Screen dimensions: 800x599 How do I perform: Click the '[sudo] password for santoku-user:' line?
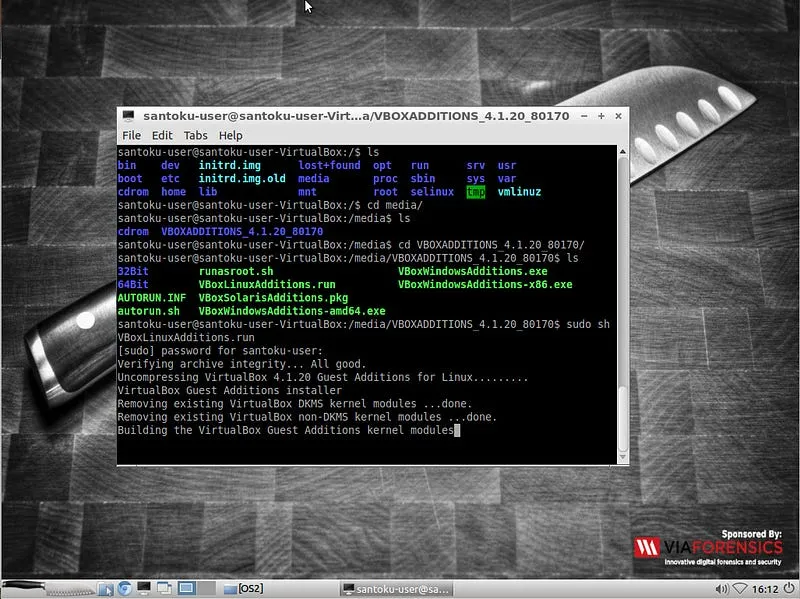[x=220, y=351]
